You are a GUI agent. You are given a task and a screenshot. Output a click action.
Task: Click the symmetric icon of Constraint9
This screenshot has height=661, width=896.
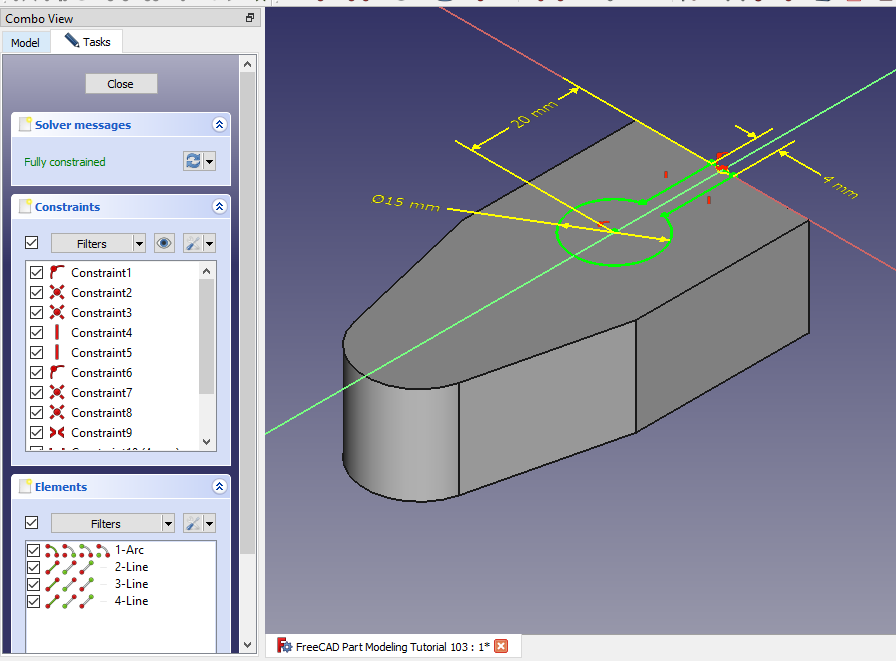coord(57,433)
